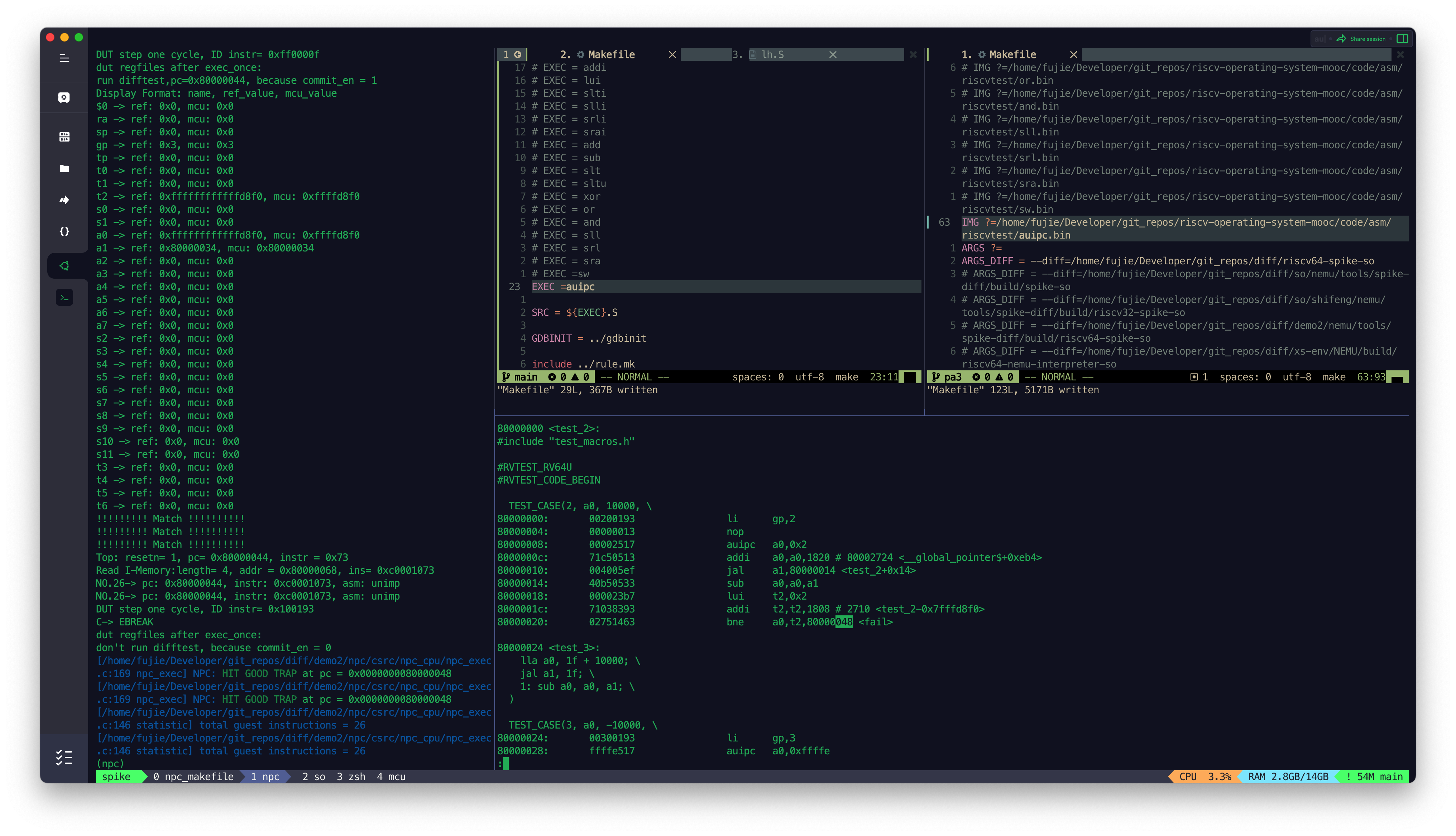The width and height of the screenshot is (1456, 836).
Task: Click the 'GDBINIT = ../gdbinit' line
Action: pyautogui.click(x=589, y=338)
